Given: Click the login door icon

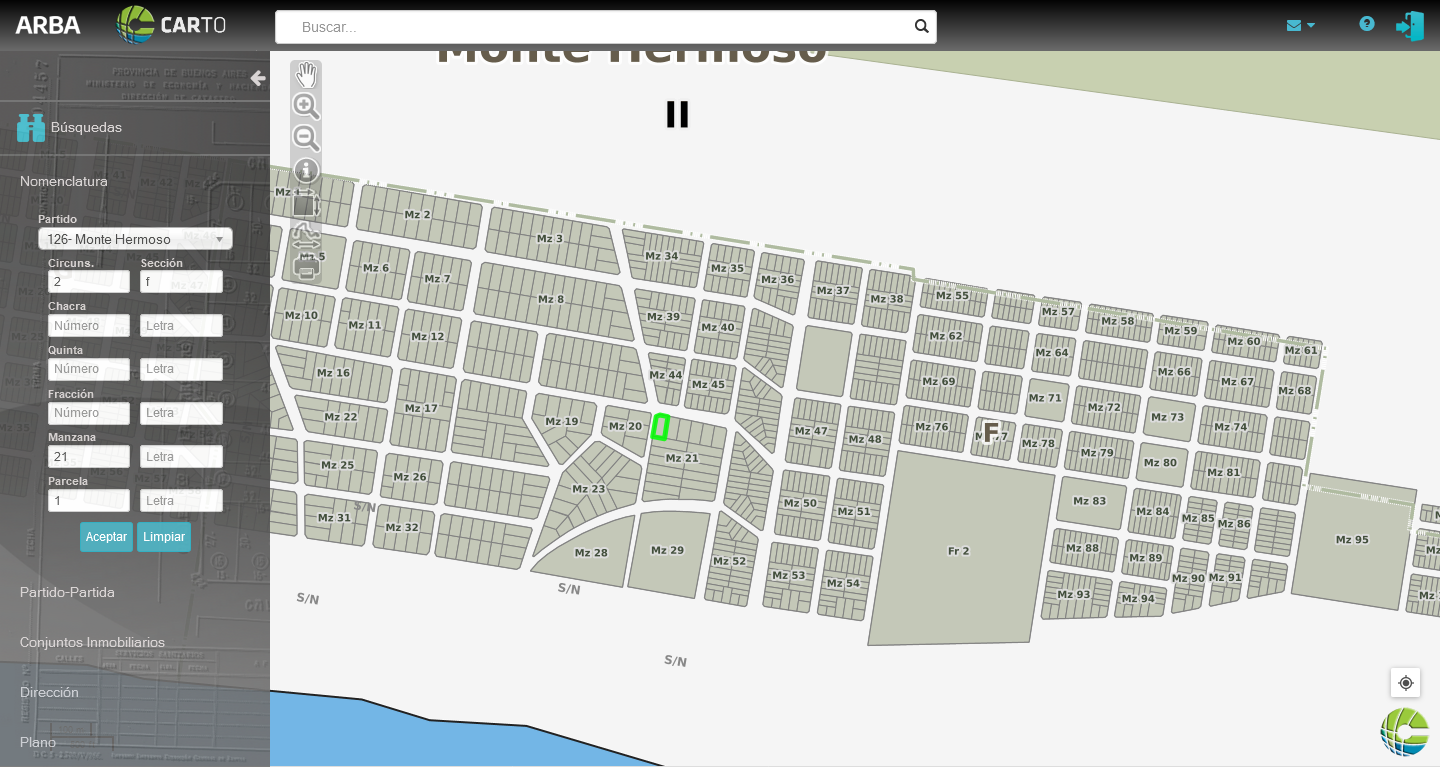Looking at the screenshot, I should pos(1410,26).
